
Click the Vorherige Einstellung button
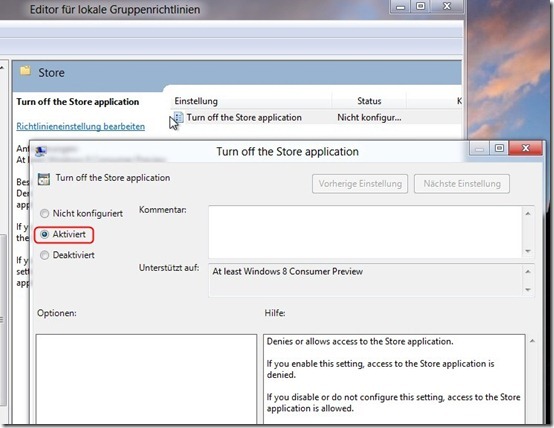[360, 184]
